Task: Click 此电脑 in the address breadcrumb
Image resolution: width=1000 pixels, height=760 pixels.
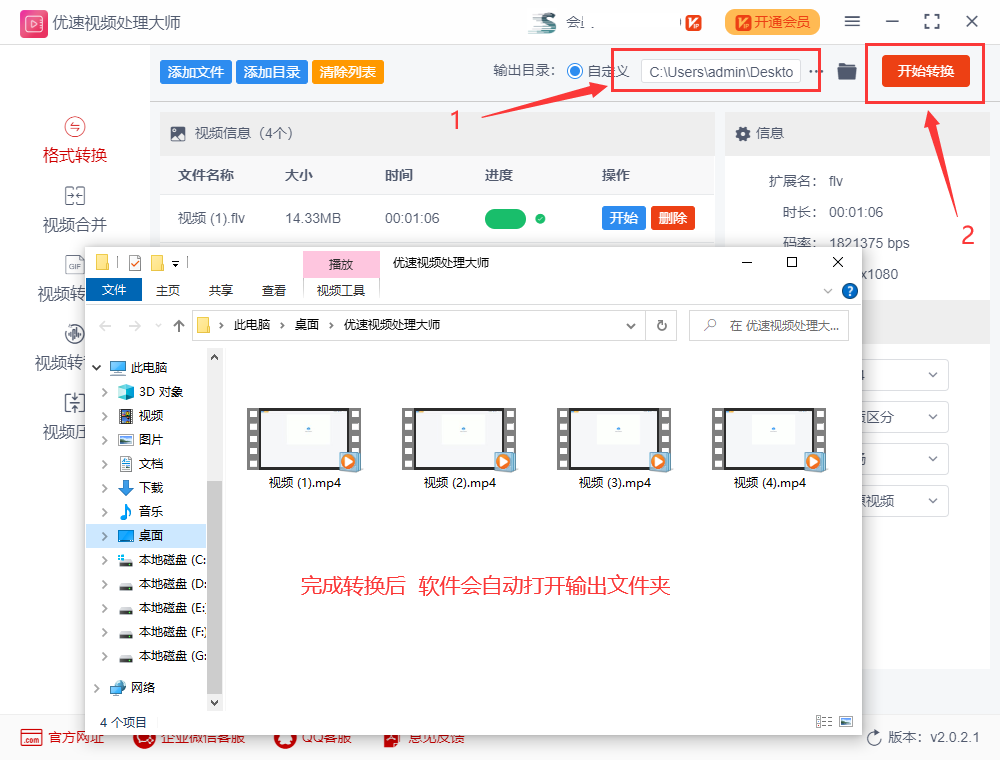Action: pos(251,325)
